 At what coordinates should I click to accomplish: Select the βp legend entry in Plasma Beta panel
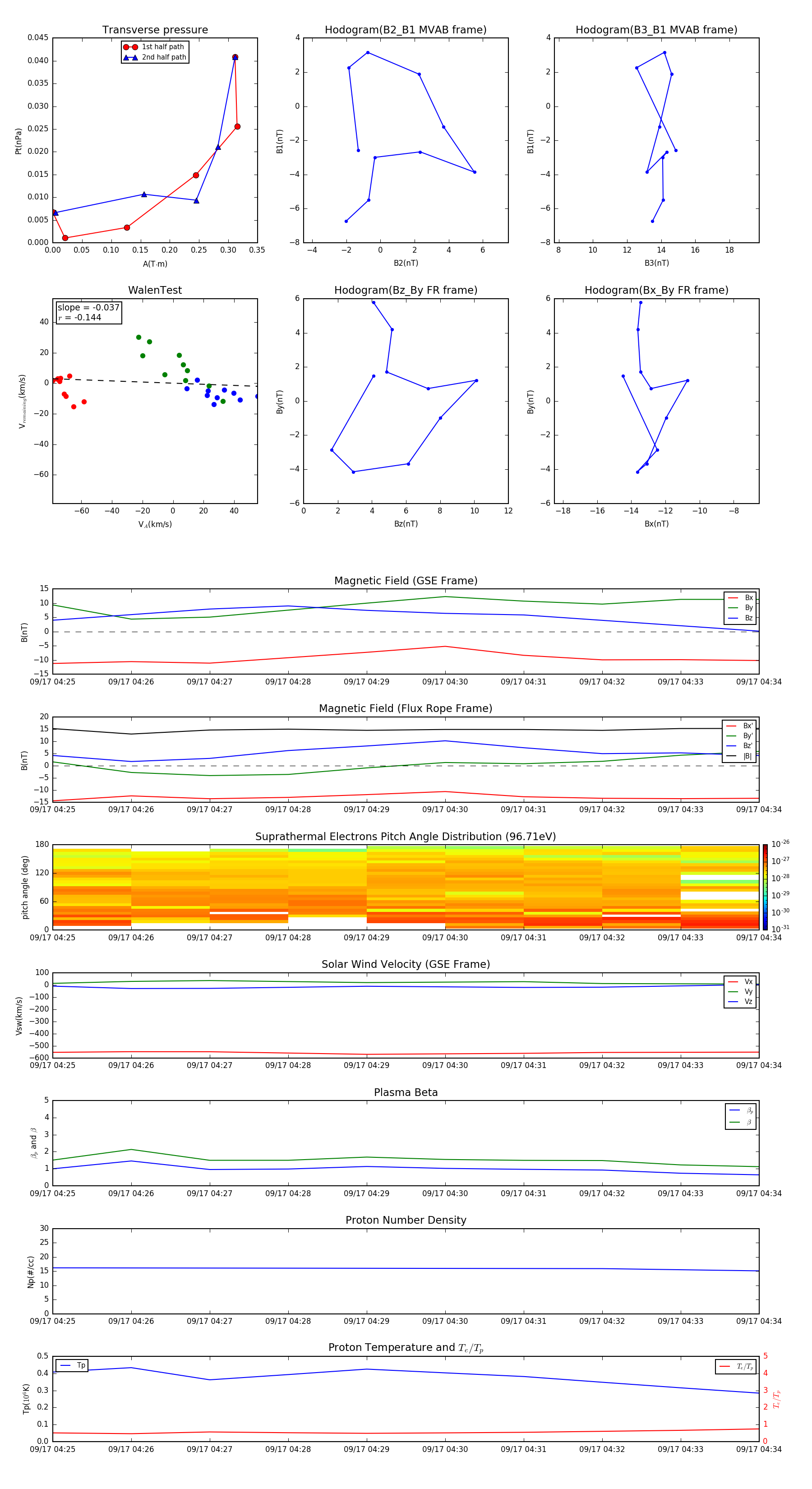tap(741, 1110)
